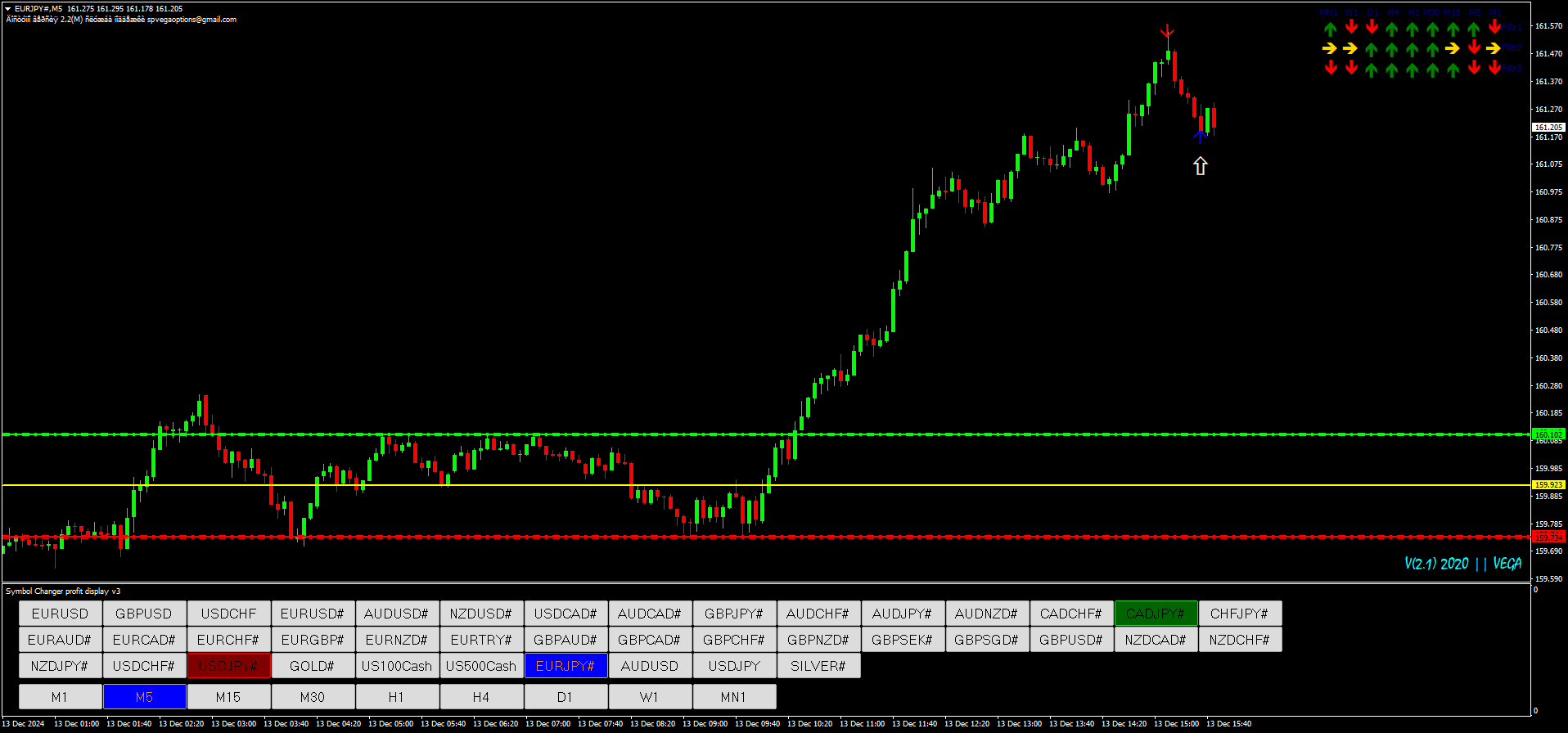Click the chart title dropdown triangle beside EURJPY#,M5

[x=7, y=9]
